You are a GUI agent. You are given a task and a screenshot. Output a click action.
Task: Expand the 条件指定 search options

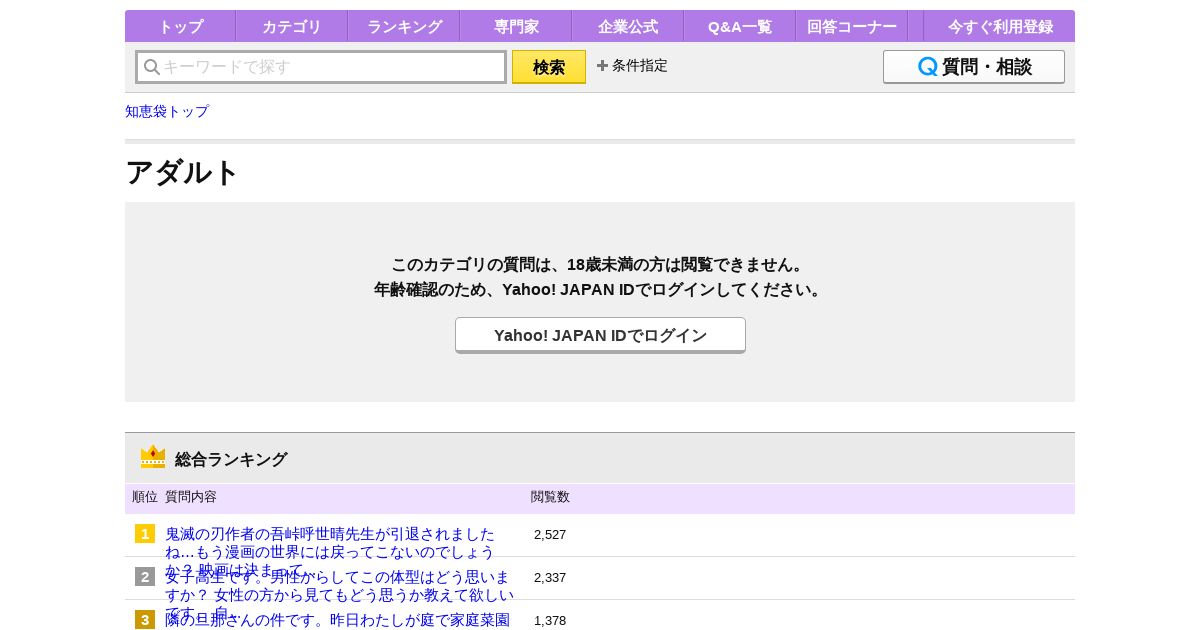coord(632,66)
